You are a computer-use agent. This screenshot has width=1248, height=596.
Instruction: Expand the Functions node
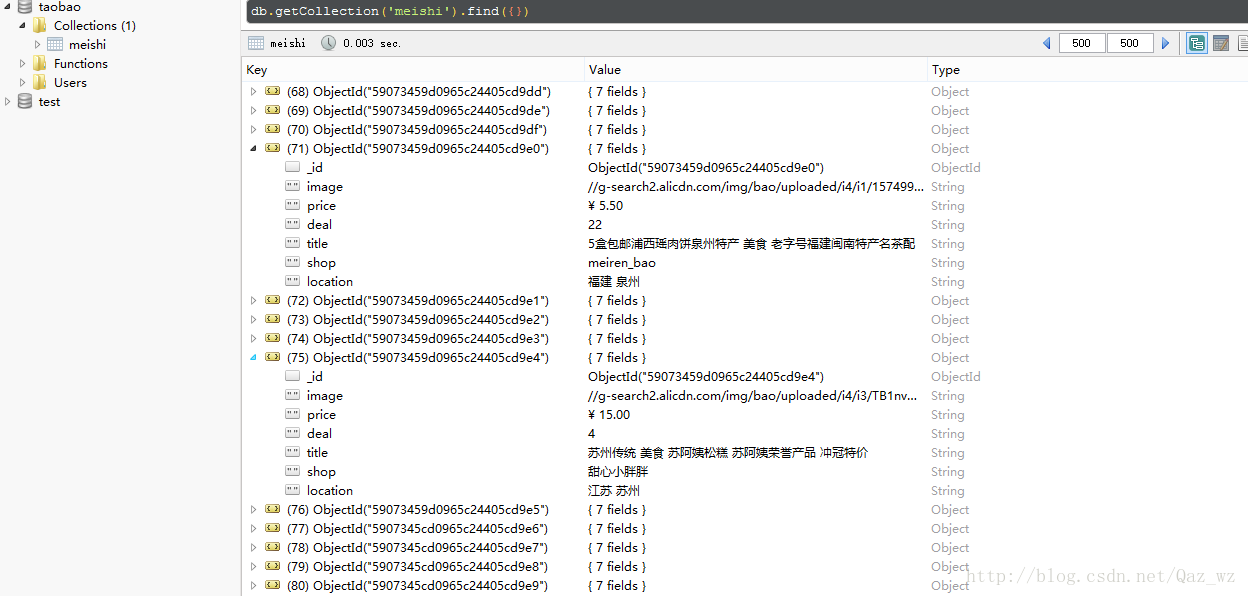23,63
